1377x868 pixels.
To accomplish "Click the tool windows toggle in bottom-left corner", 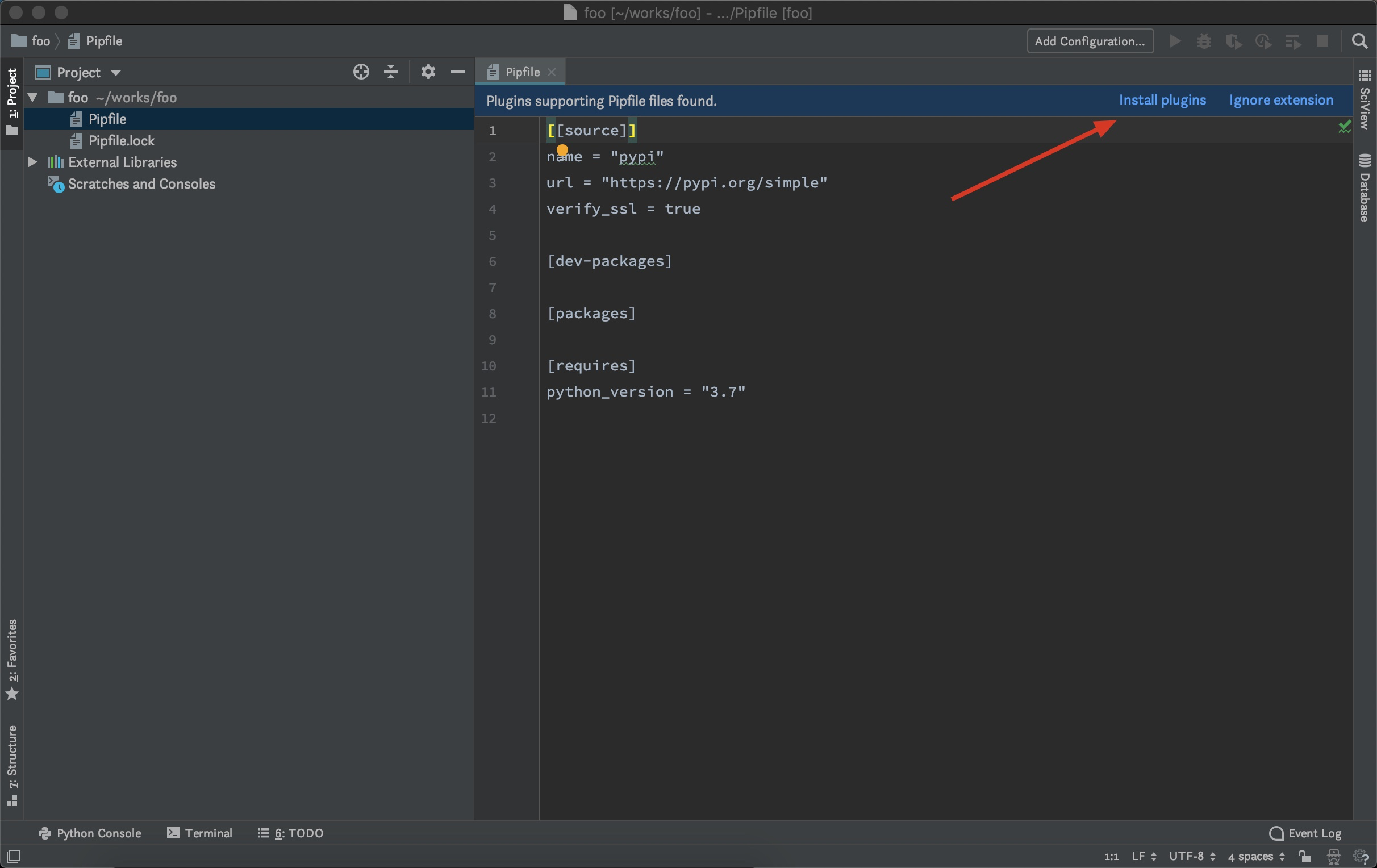I will [x=13, y=856].
